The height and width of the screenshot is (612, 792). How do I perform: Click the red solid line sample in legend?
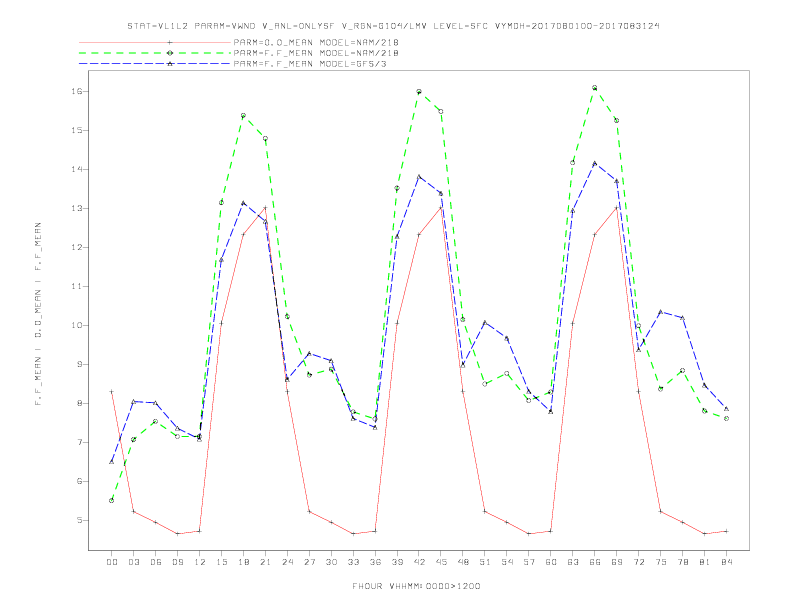155,42
